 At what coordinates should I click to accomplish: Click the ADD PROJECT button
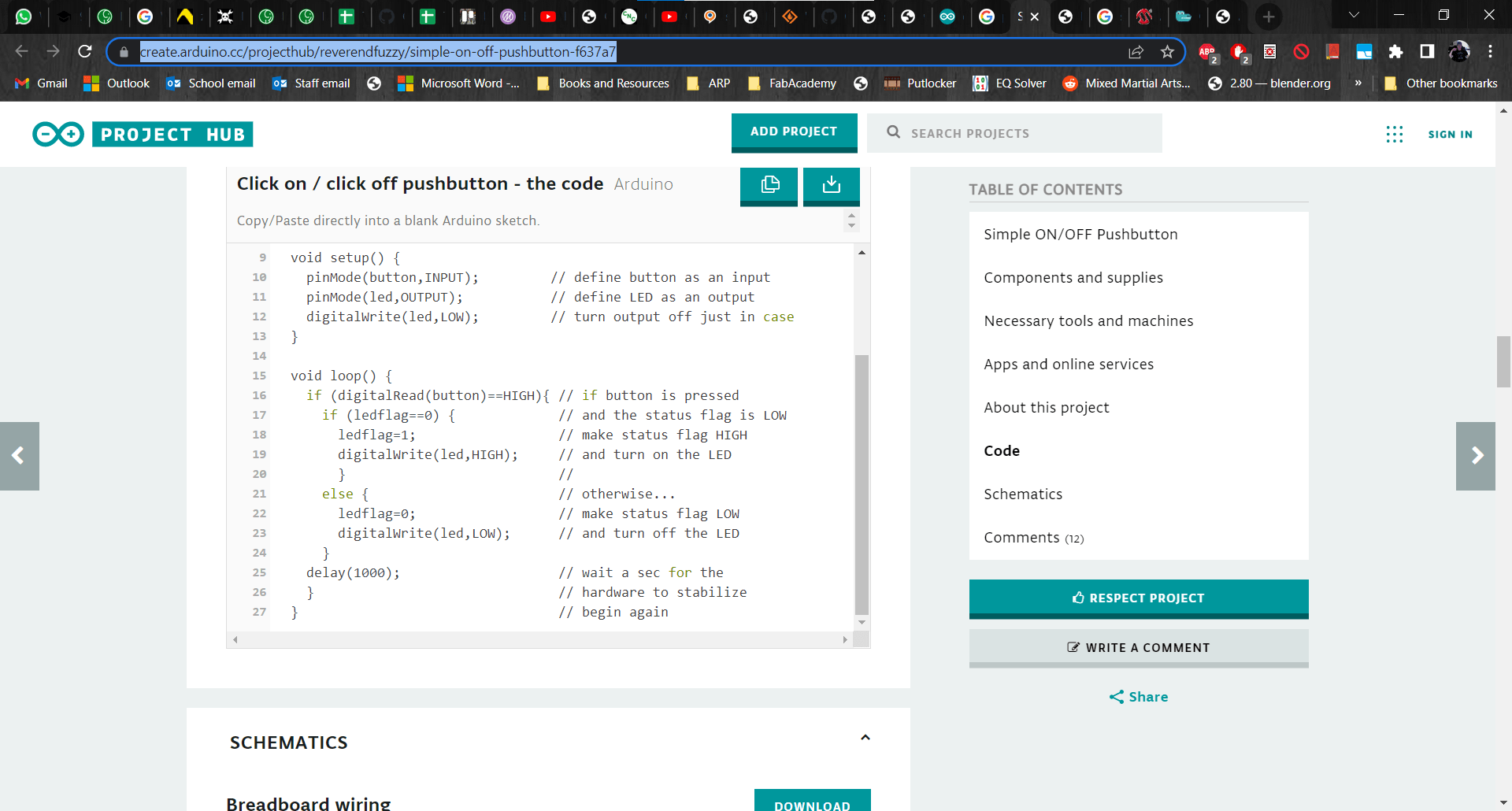click(x=794, y=132)
